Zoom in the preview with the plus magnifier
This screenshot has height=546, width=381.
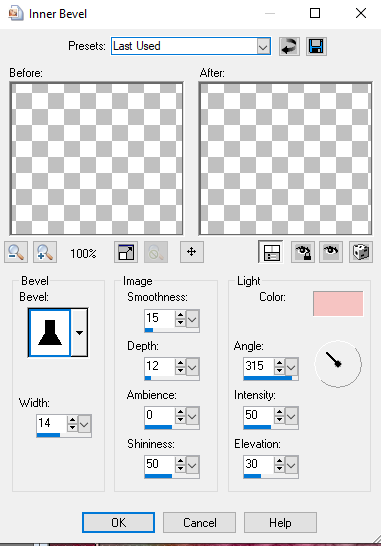click(x=45, y=252)
